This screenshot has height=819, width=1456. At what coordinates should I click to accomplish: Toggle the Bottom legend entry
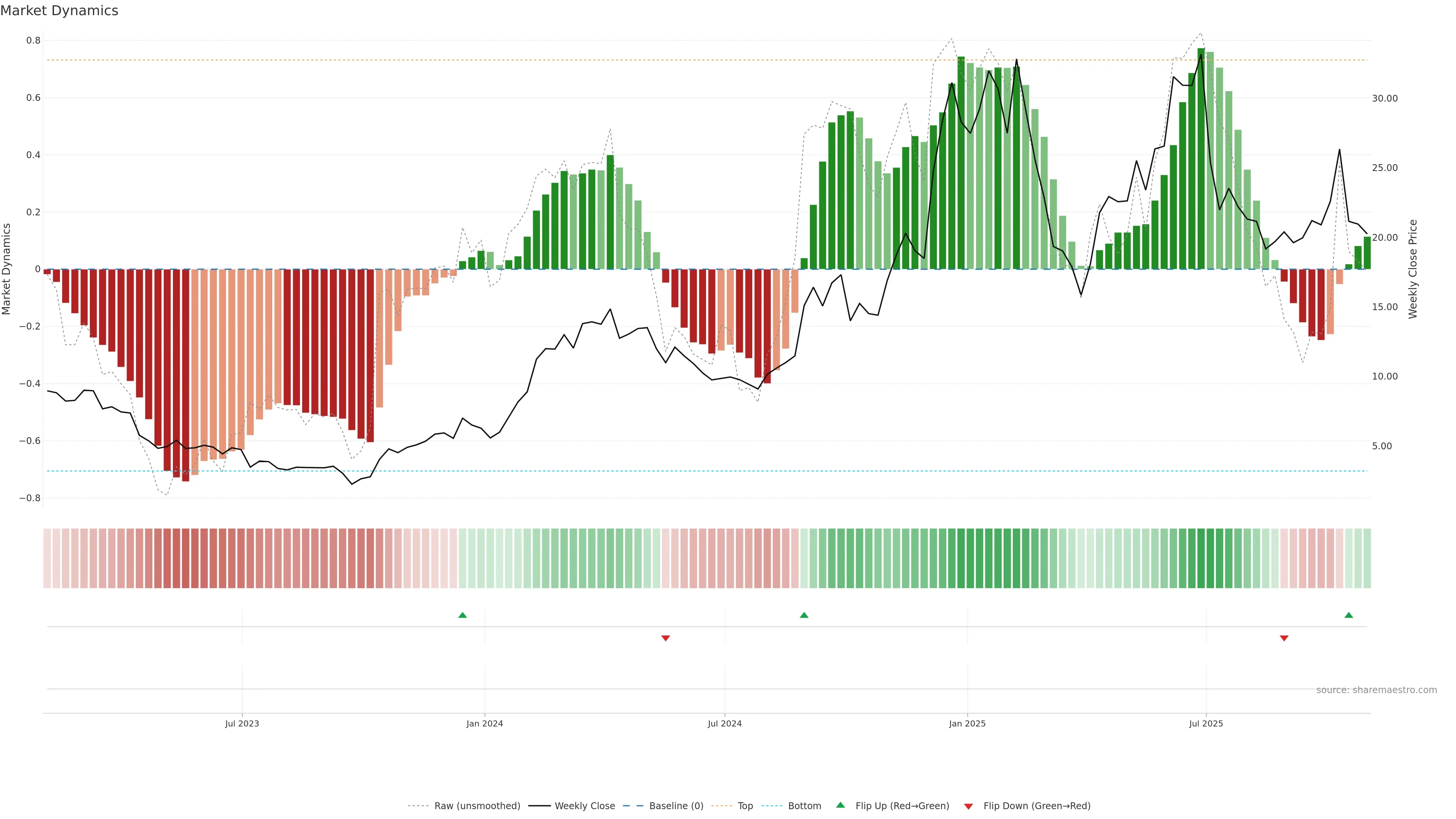point(804,806)
